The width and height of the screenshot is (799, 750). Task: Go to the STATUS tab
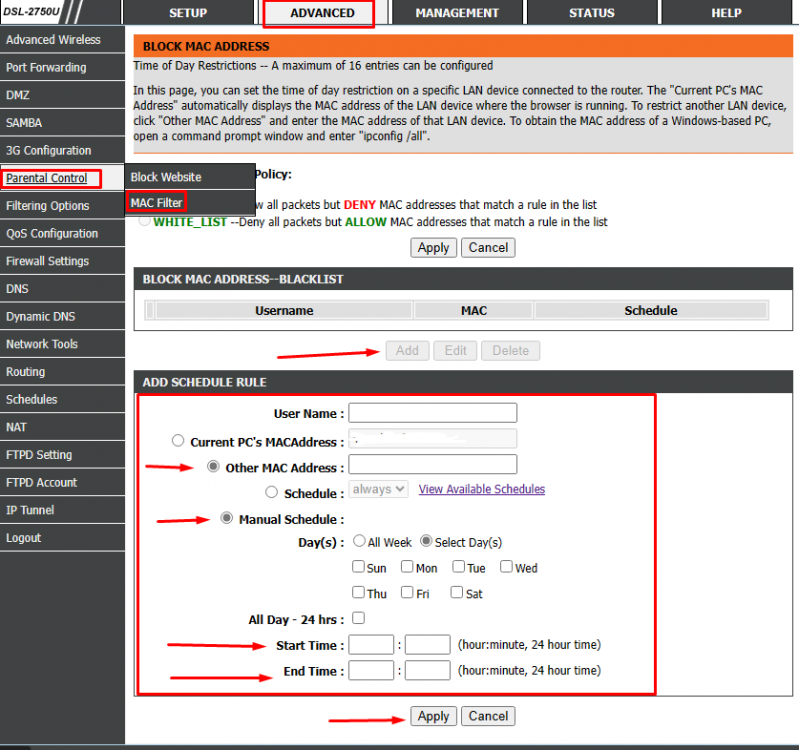click(591, 13)
